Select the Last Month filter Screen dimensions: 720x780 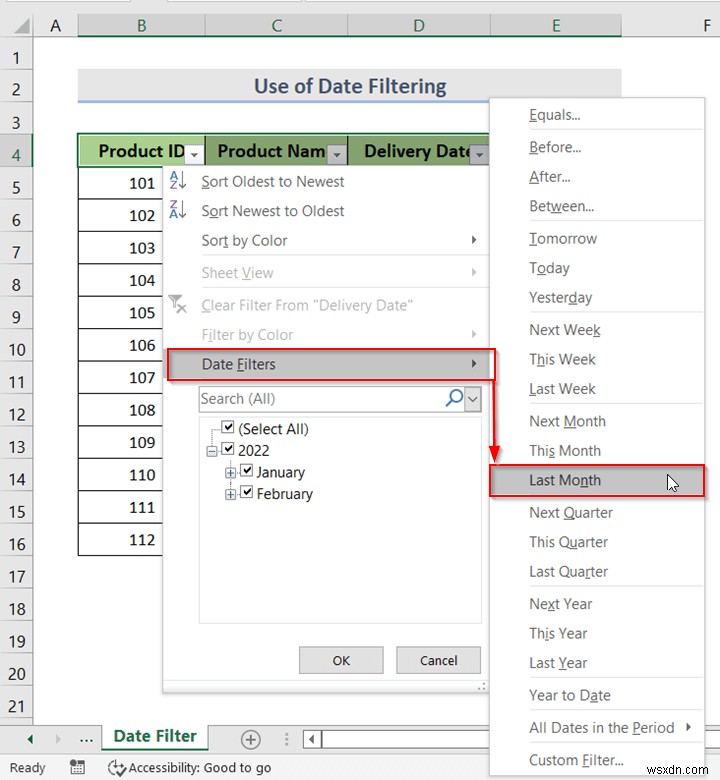pos(597,481)
